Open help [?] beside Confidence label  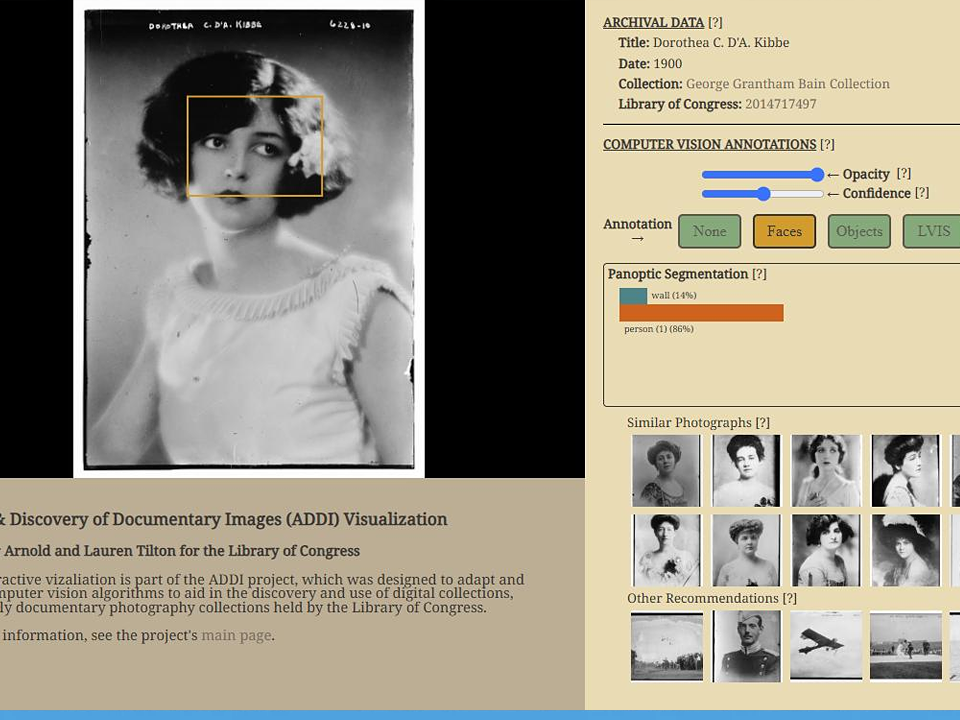[x=922, y=193]
